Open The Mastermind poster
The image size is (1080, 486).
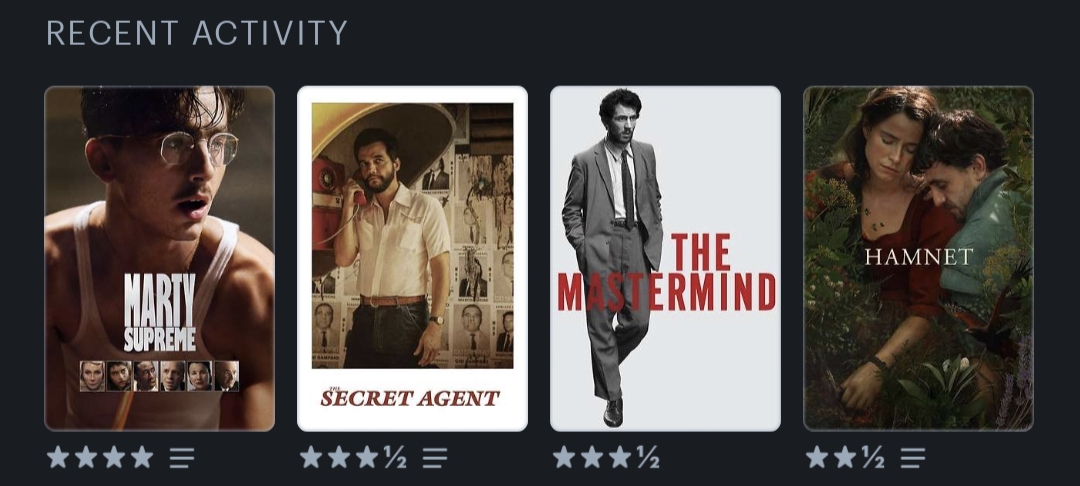[665, 258]
